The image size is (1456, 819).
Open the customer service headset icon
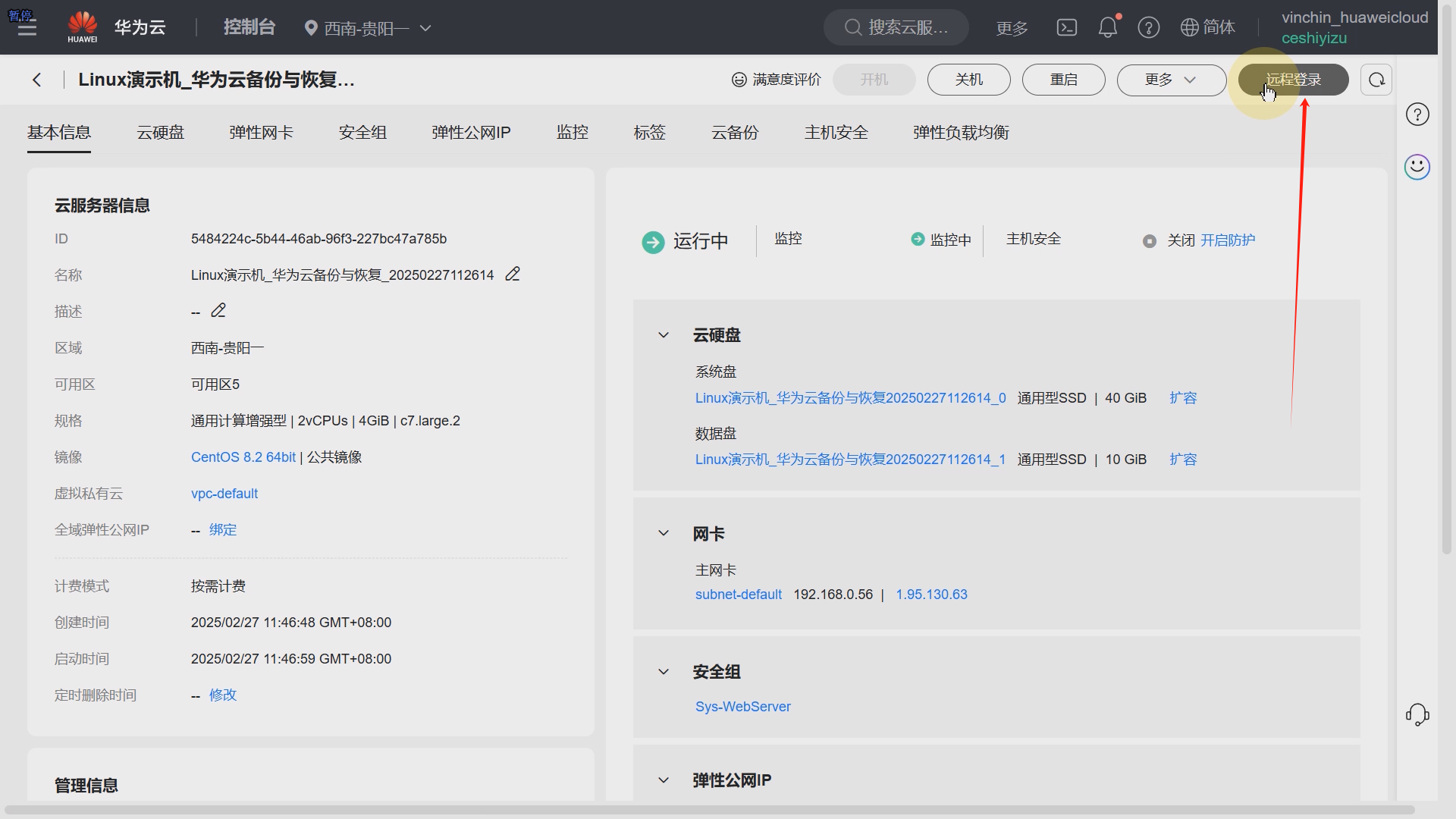(x=1417, y=714)
